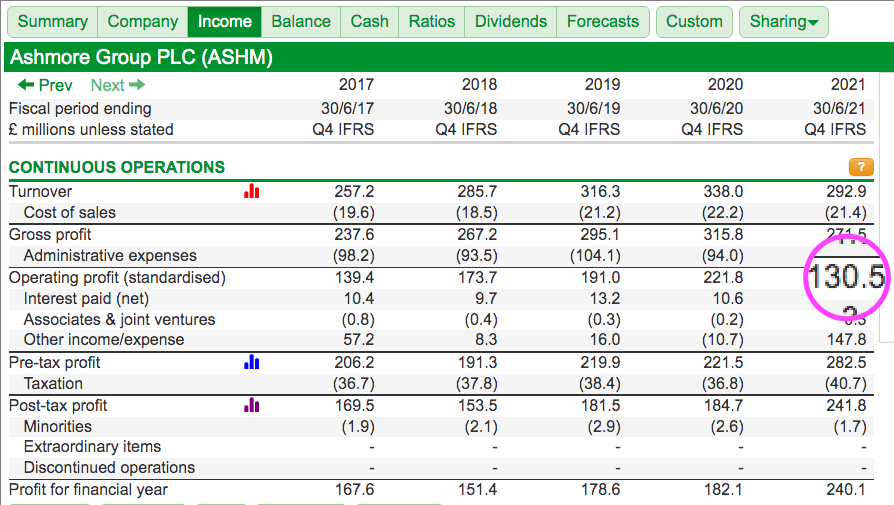Click 2020 Administrative expenses value (94.0)
Viewport: 894px width, 505px height.
[722, 255]
